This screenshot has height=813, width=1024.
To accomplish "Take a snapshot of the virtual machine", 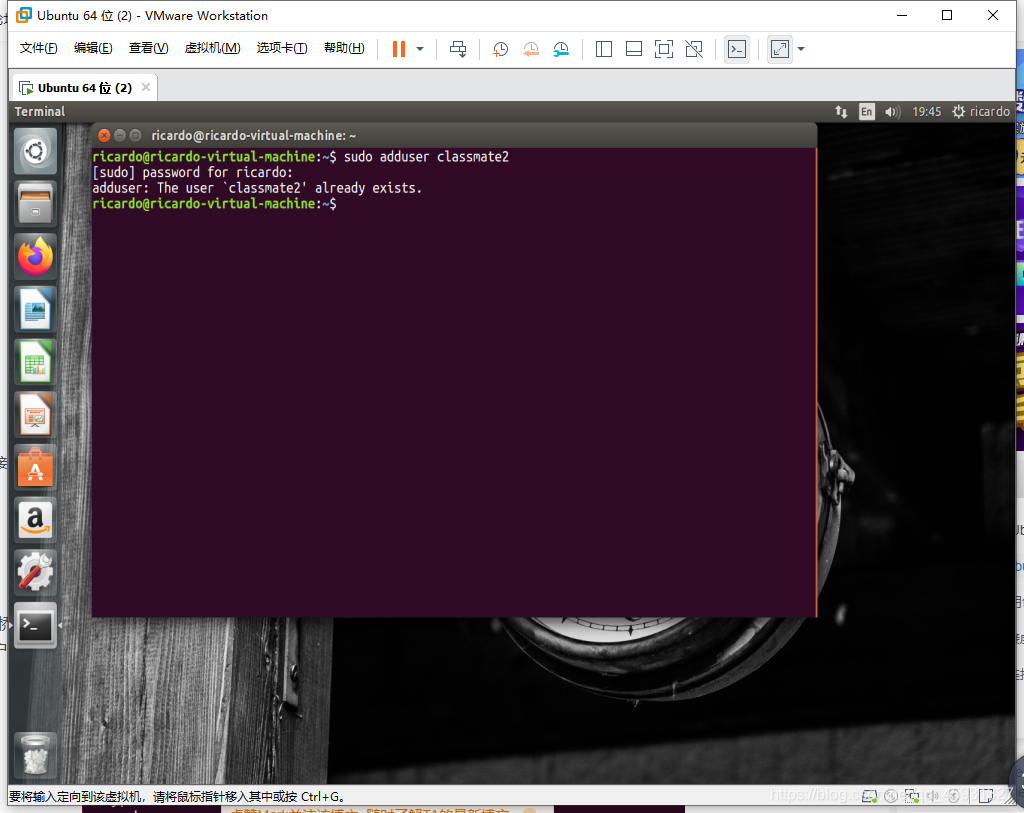I will pos(500,49).
